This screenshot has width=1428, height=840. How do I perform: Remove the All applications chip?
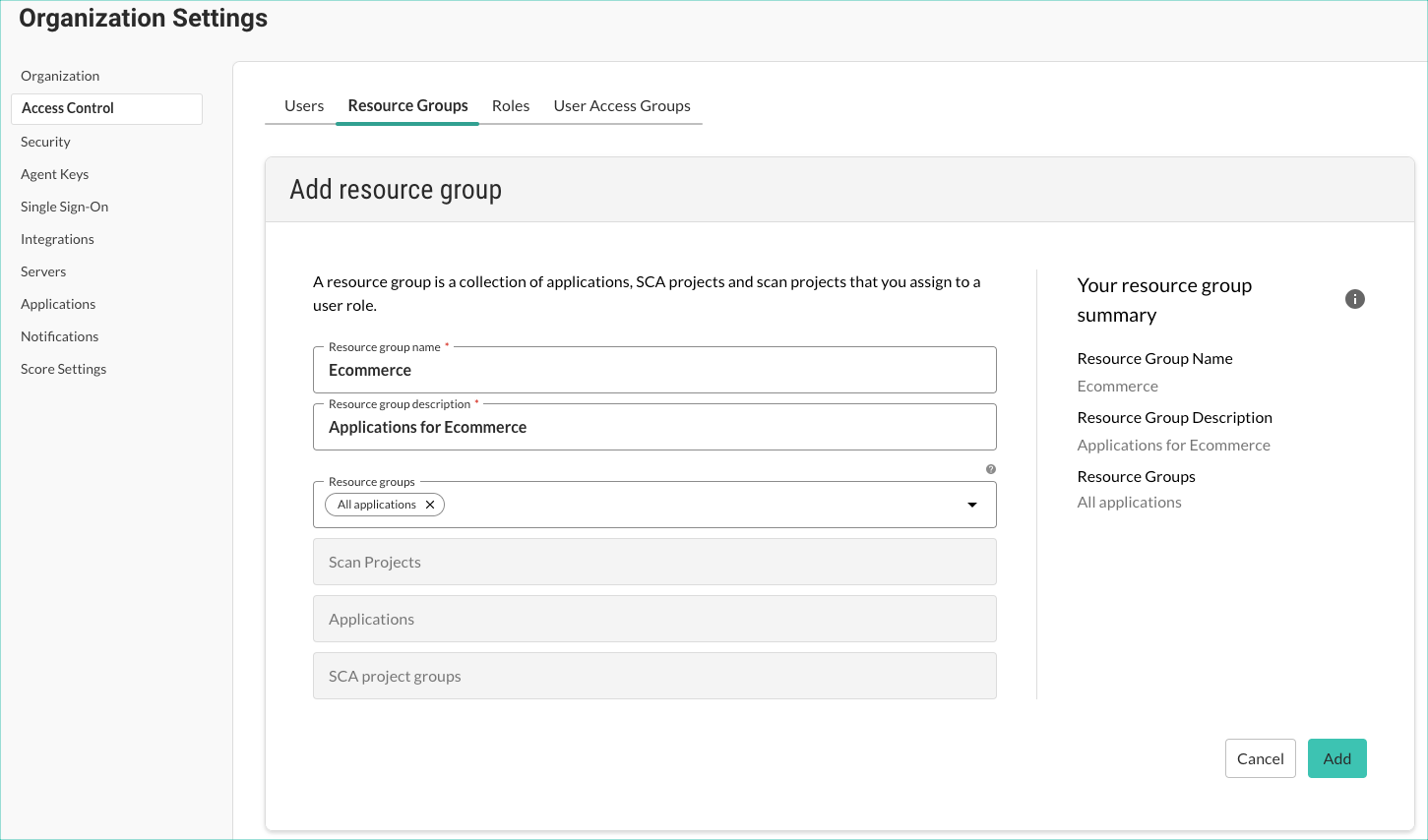(430, 505)
